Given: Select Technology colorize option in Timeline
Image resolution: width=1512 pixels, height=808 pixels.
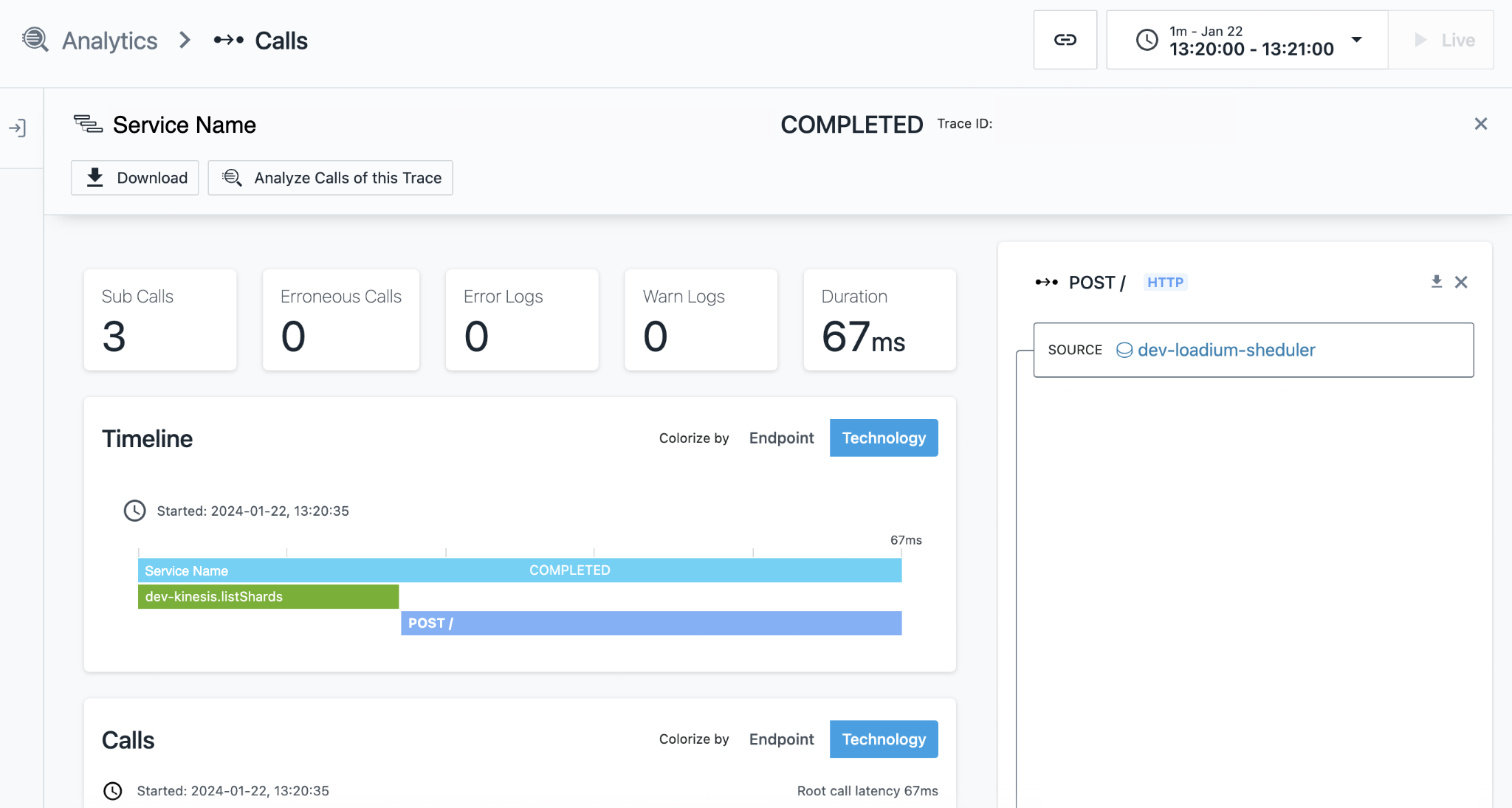Looking at the screenshot, I should pos(883,438).
